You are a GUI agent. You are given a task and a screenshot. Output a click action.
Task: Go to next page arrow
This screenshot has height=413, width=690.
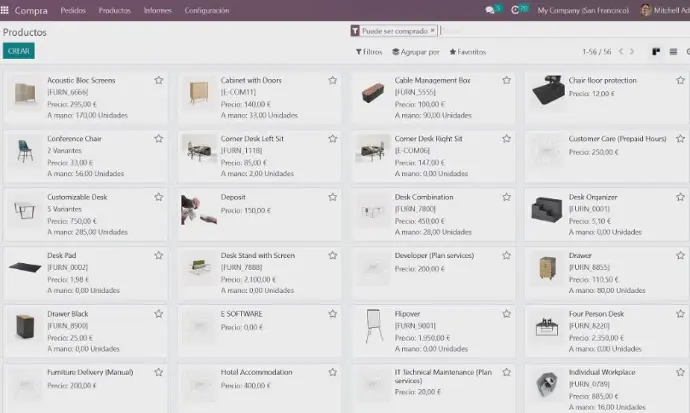click(632, 51)
